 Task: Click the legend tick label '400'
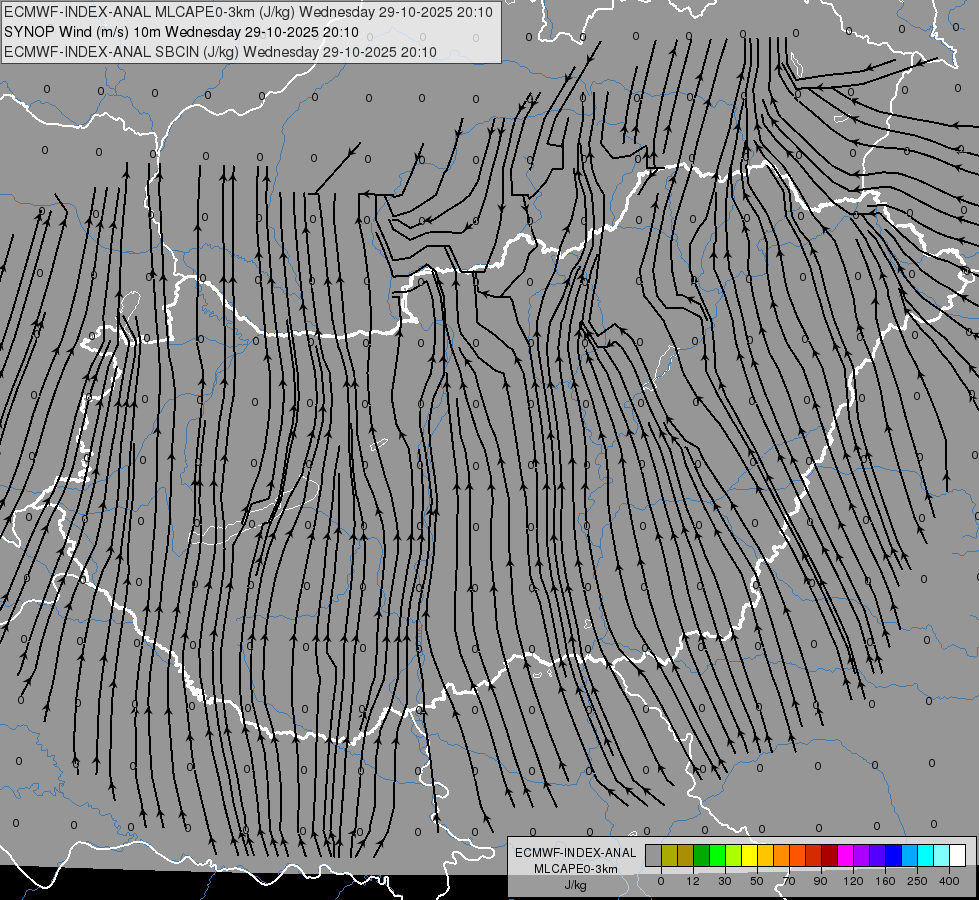point(949,881)
